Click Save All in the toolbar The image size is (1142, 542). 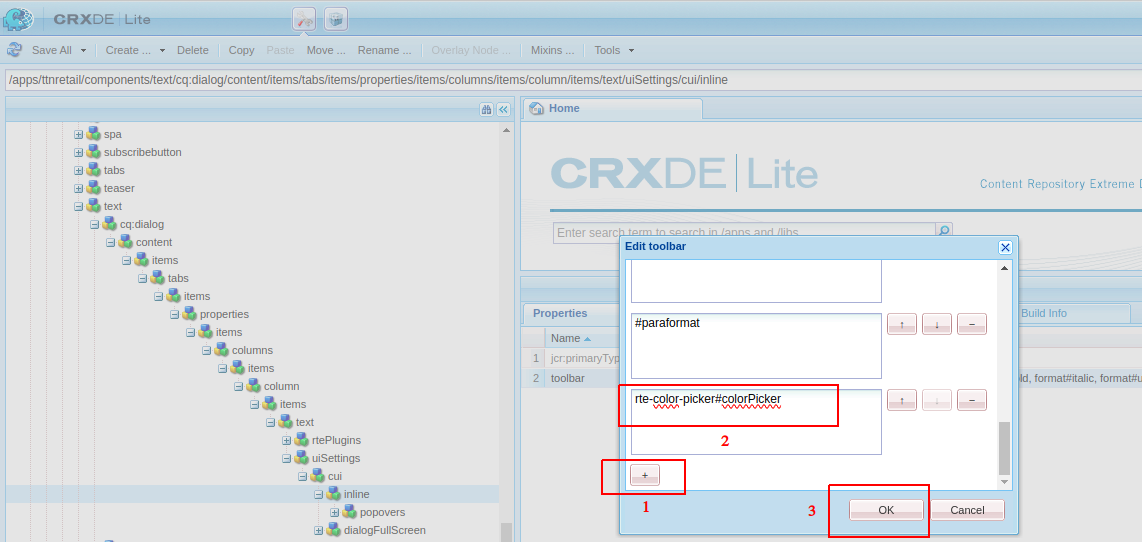52,50
